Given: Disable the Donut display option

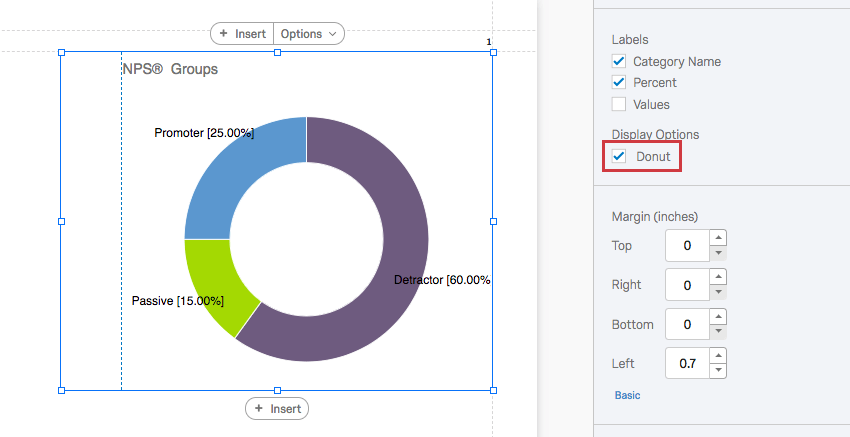Looking at the screenshot, I should point(619,156).
